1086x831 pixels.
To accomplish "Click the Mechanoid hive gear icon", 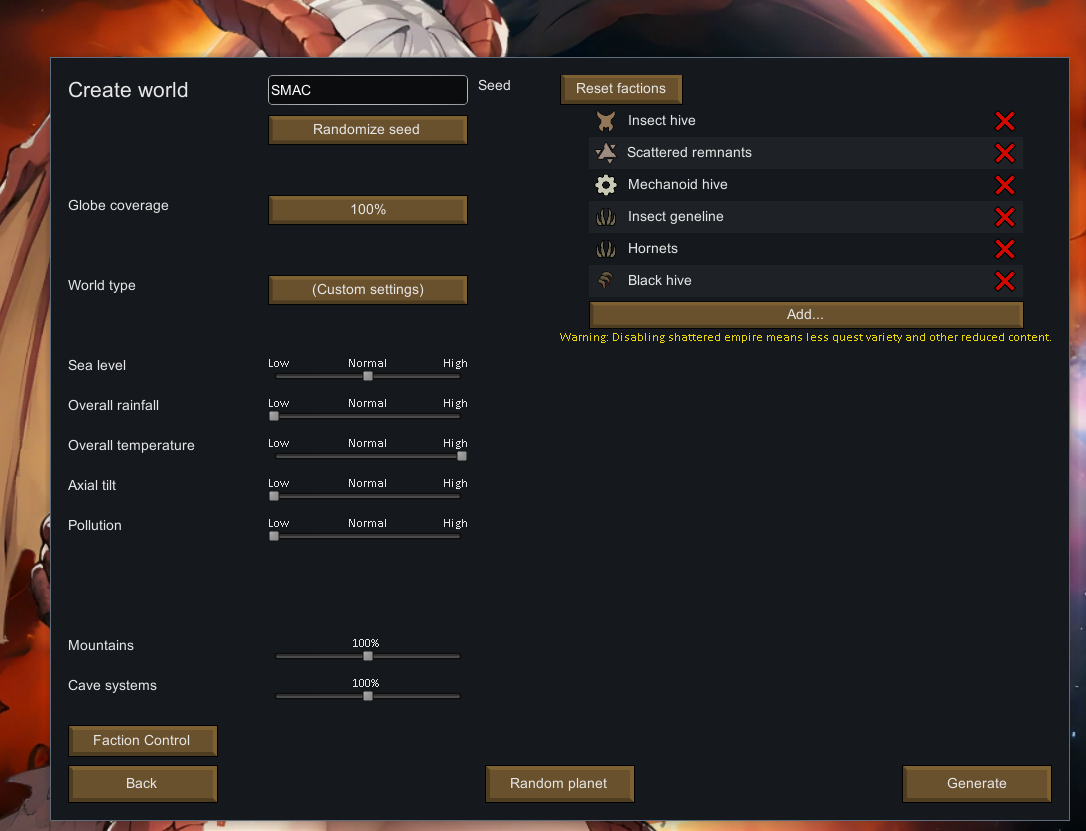I will tap(606, 185).
